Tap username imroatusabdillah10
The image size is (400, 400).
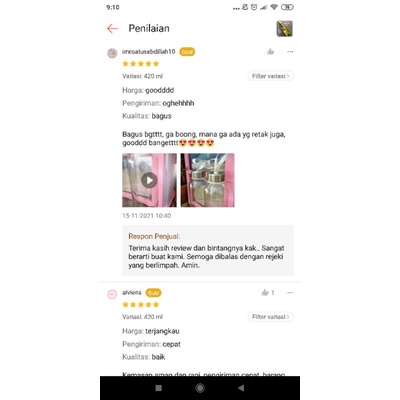(x=149, y=52)
